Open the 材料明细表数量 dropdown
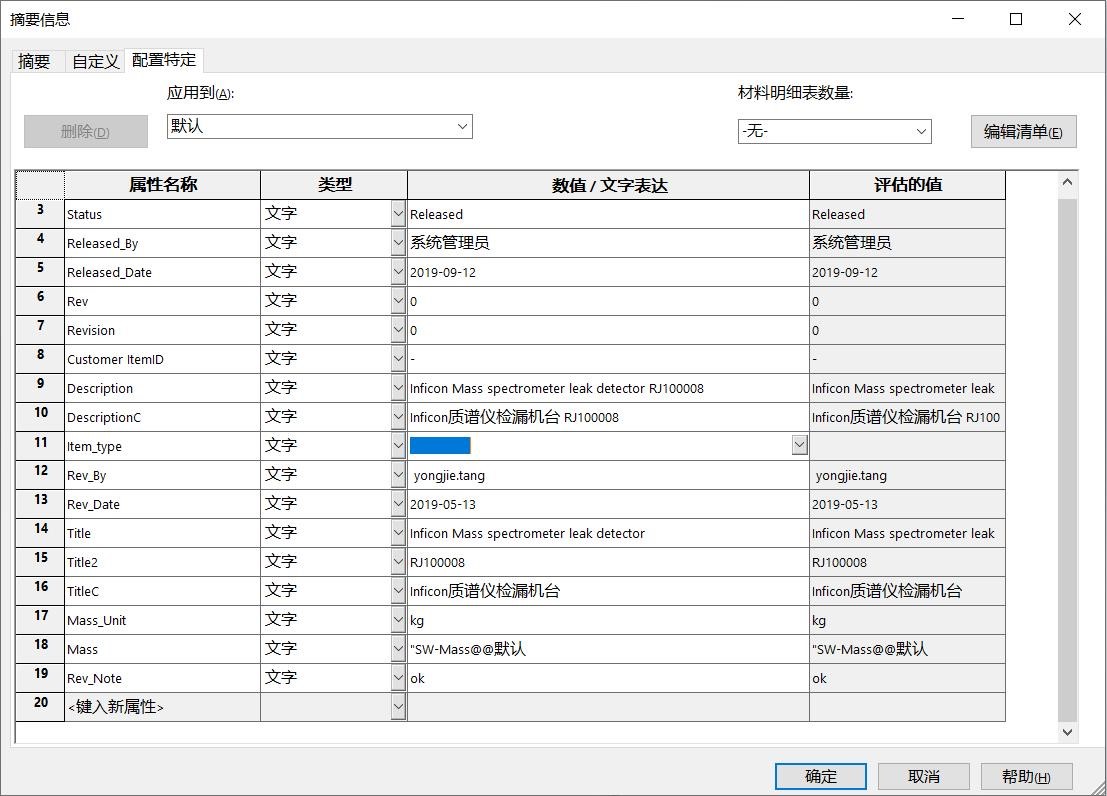Screen dimensions: 1107x796 (834, 131)
